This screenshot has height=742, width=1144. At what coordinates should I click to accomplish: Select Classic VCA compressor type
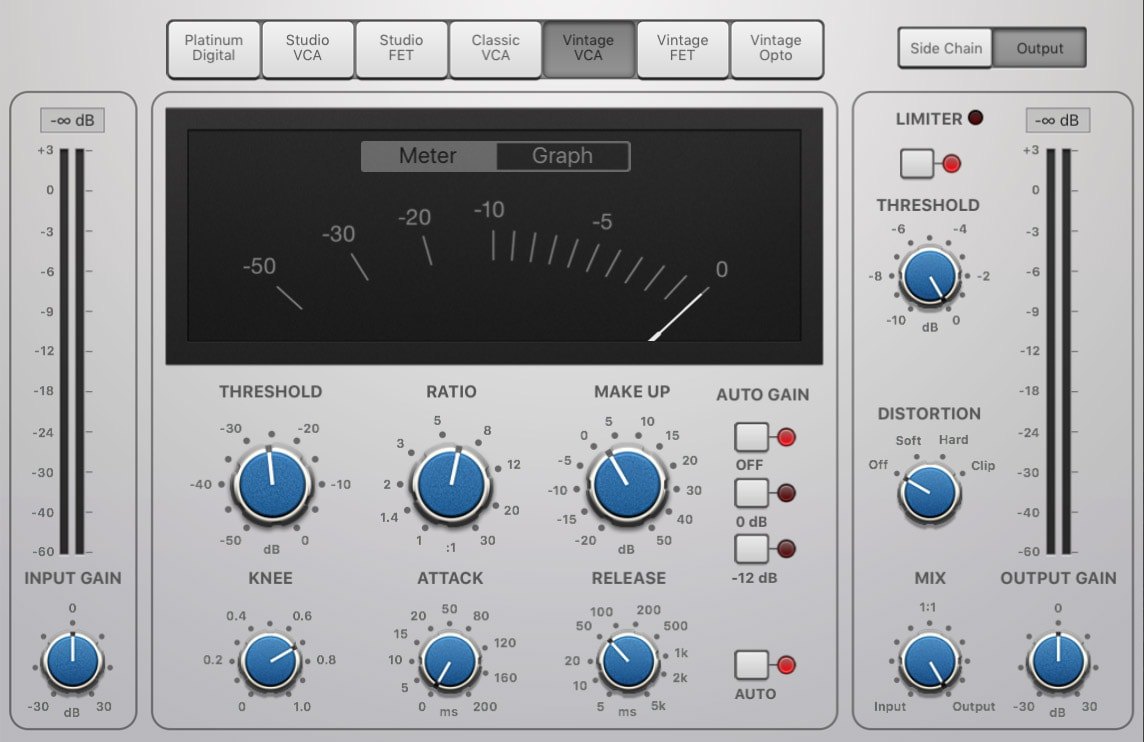pyautogui.click(x=495, y=48)
